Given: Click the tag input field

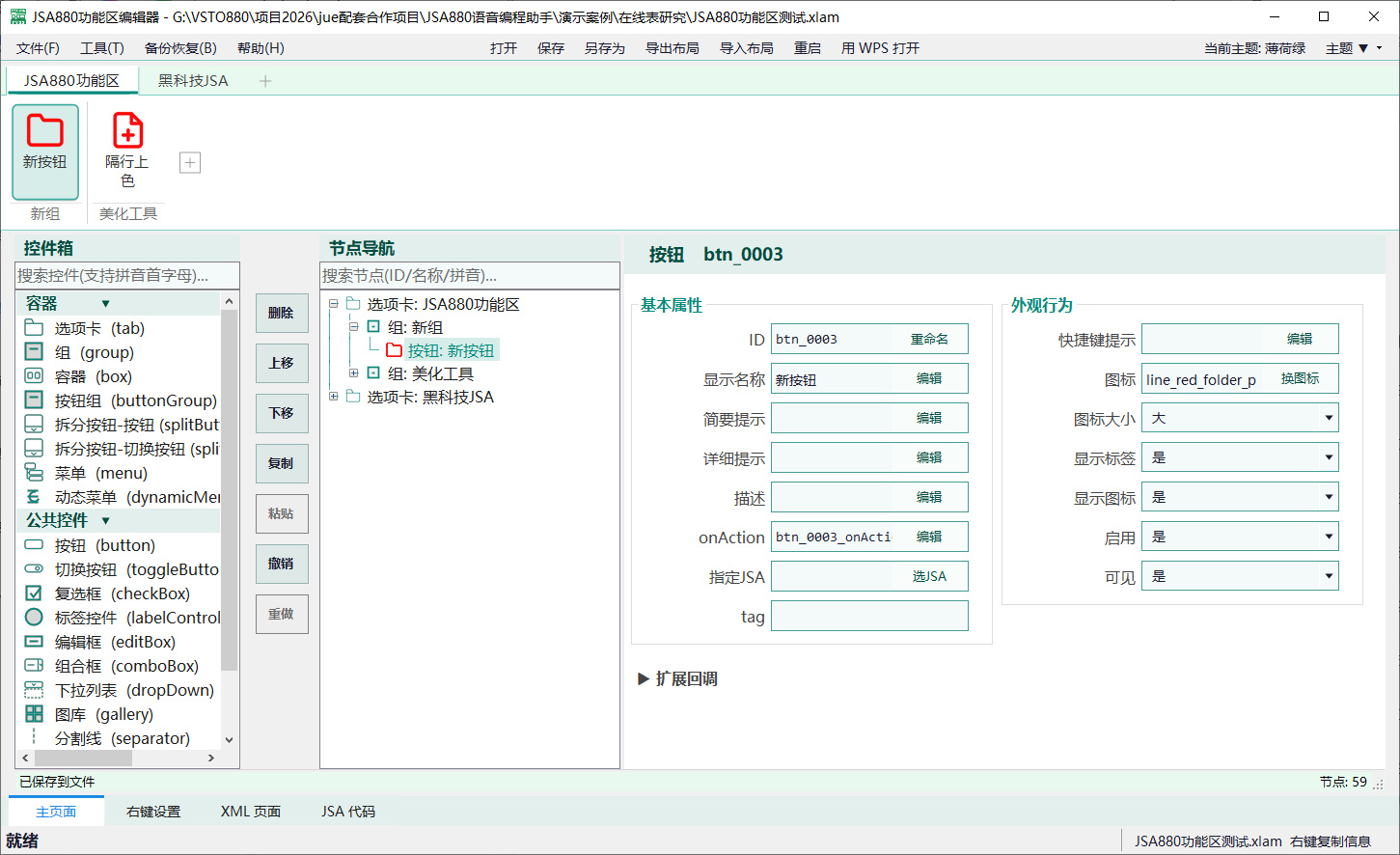Looking at the screenshot, I should [x=869, y=616].
